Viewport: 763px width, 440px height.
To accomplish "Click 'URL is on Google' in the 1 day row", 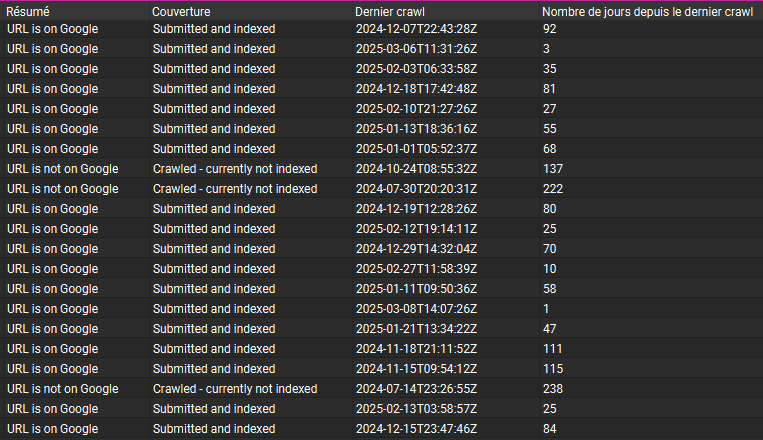I will click(x=53, y=308).
